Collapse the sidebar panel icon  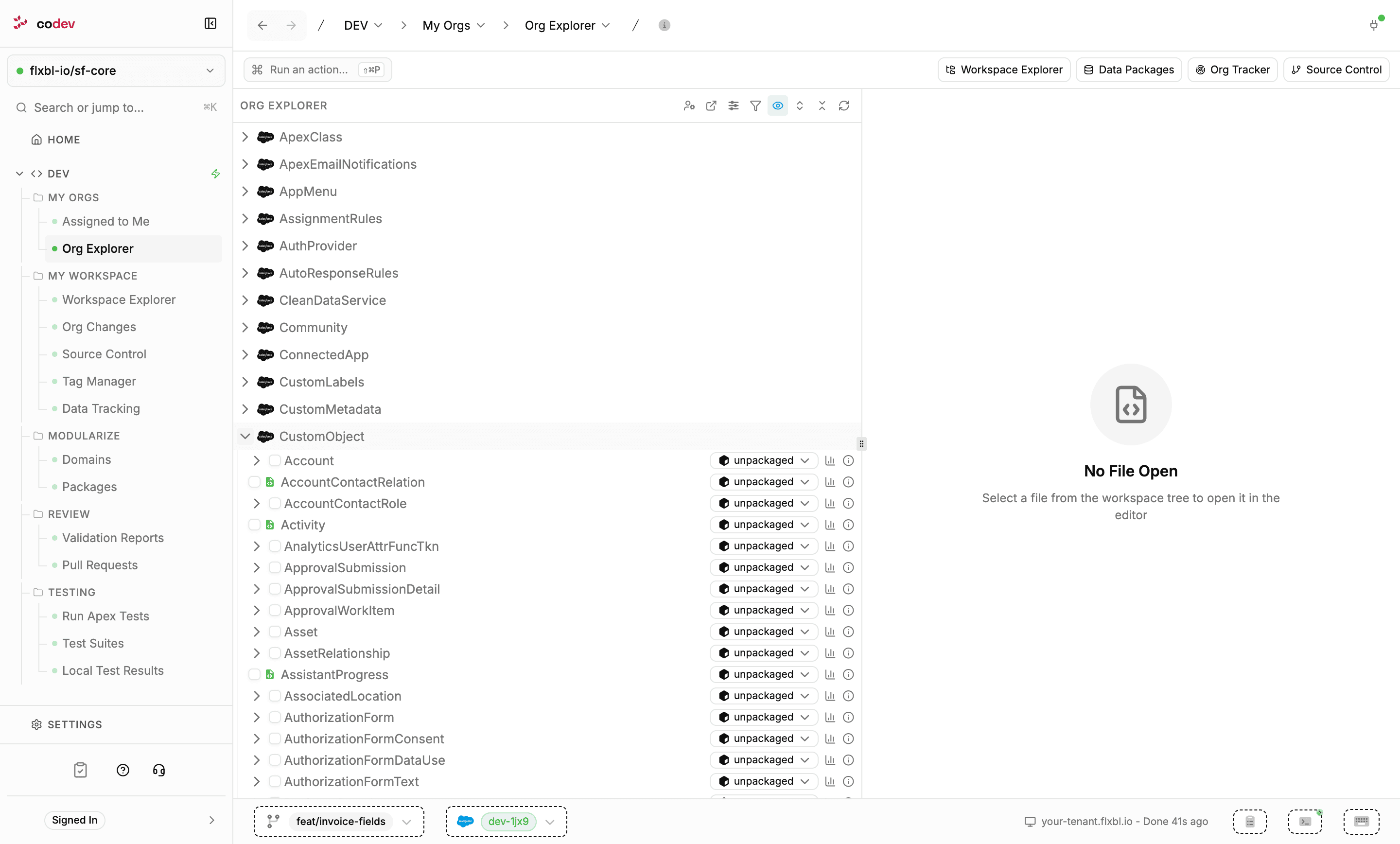click(x=210, y=23)
